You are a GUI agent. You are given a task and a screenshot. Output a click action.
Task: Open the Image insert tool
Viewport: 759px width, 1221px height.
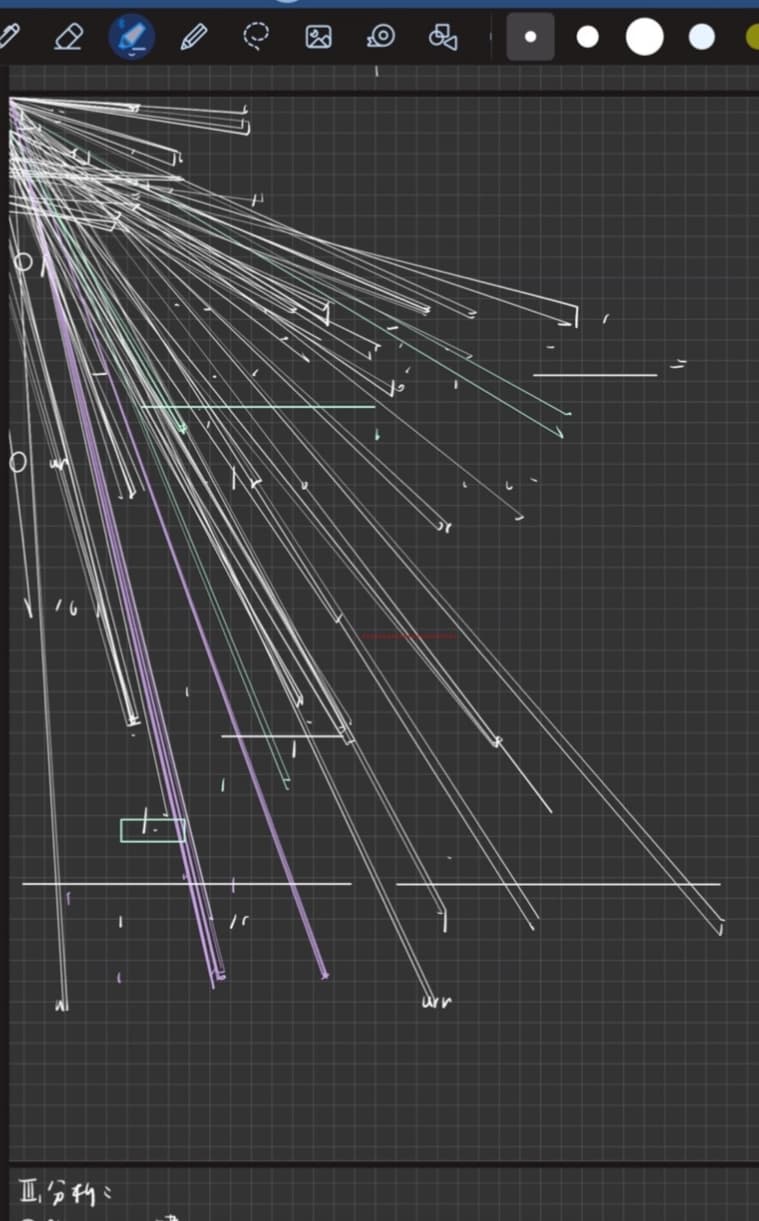coord(318,37)
